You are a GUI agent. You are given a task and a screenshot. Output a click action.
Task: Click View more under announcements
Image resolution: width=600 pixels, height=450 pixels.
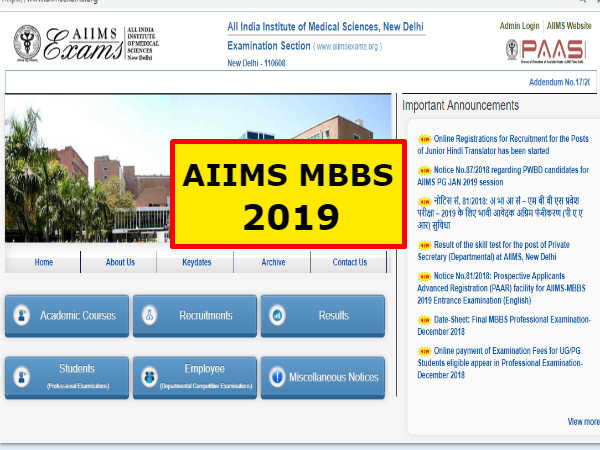tap(584, 422)
